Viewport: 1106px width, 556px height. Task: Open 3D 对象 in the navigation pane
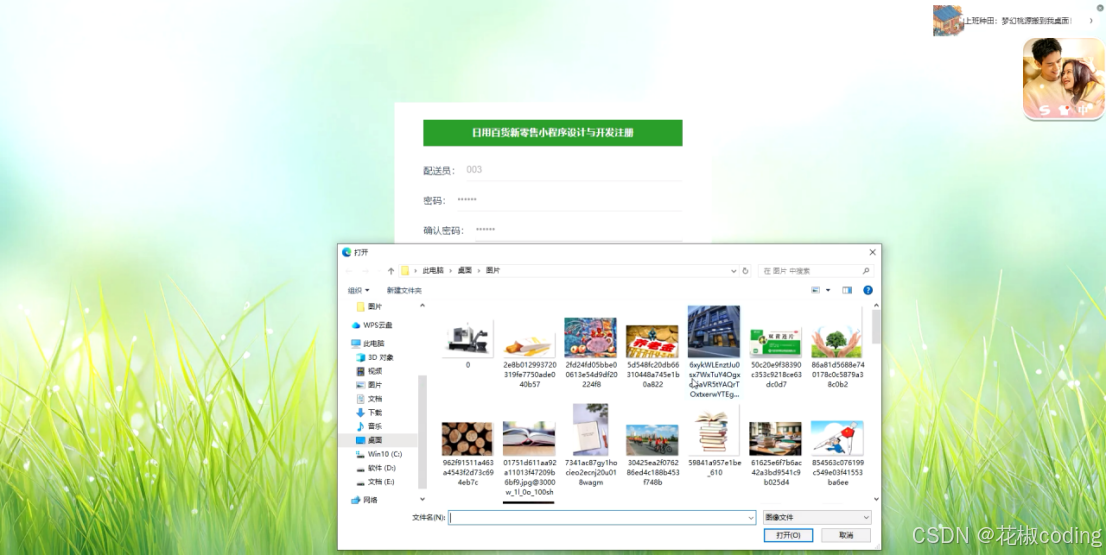(x=375, y=358)
